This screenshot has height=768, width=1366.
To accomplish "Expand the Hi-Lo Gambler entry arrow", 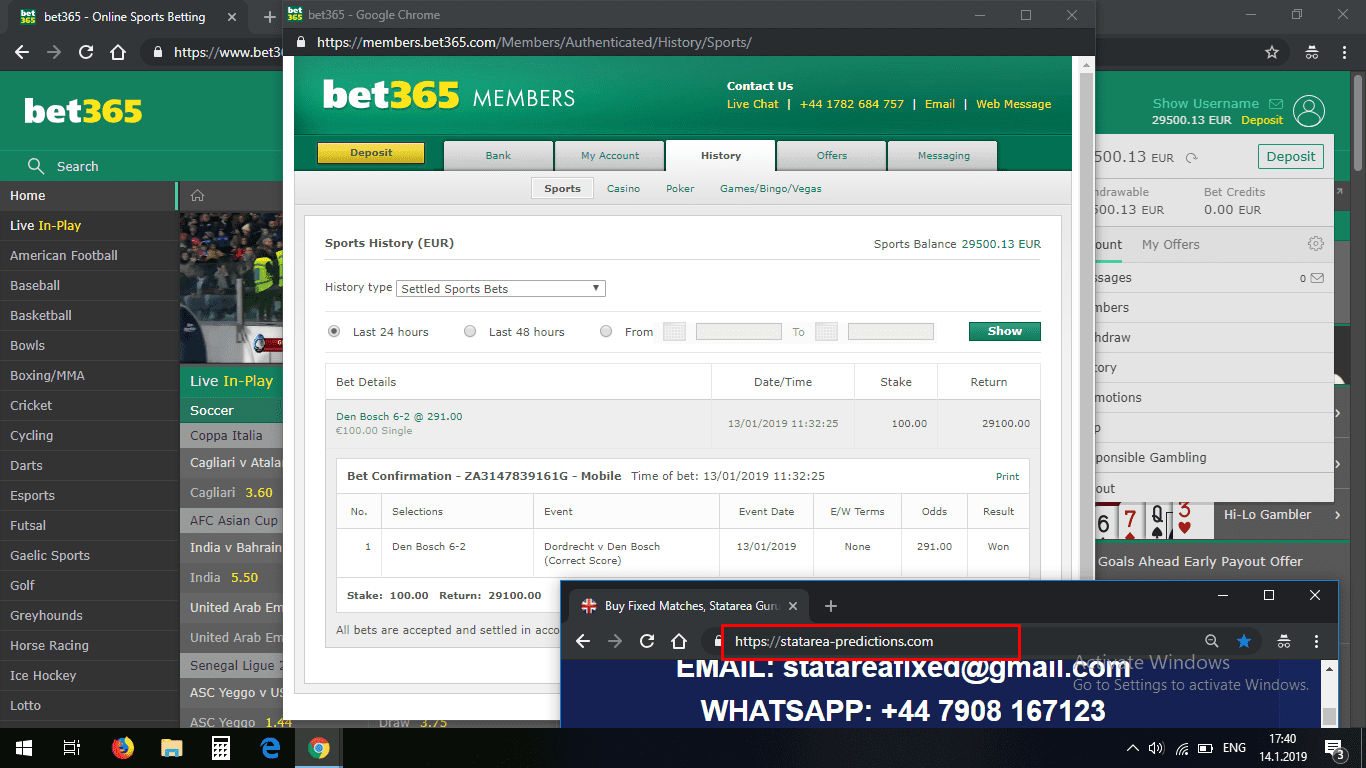I will coord(1338,514).
